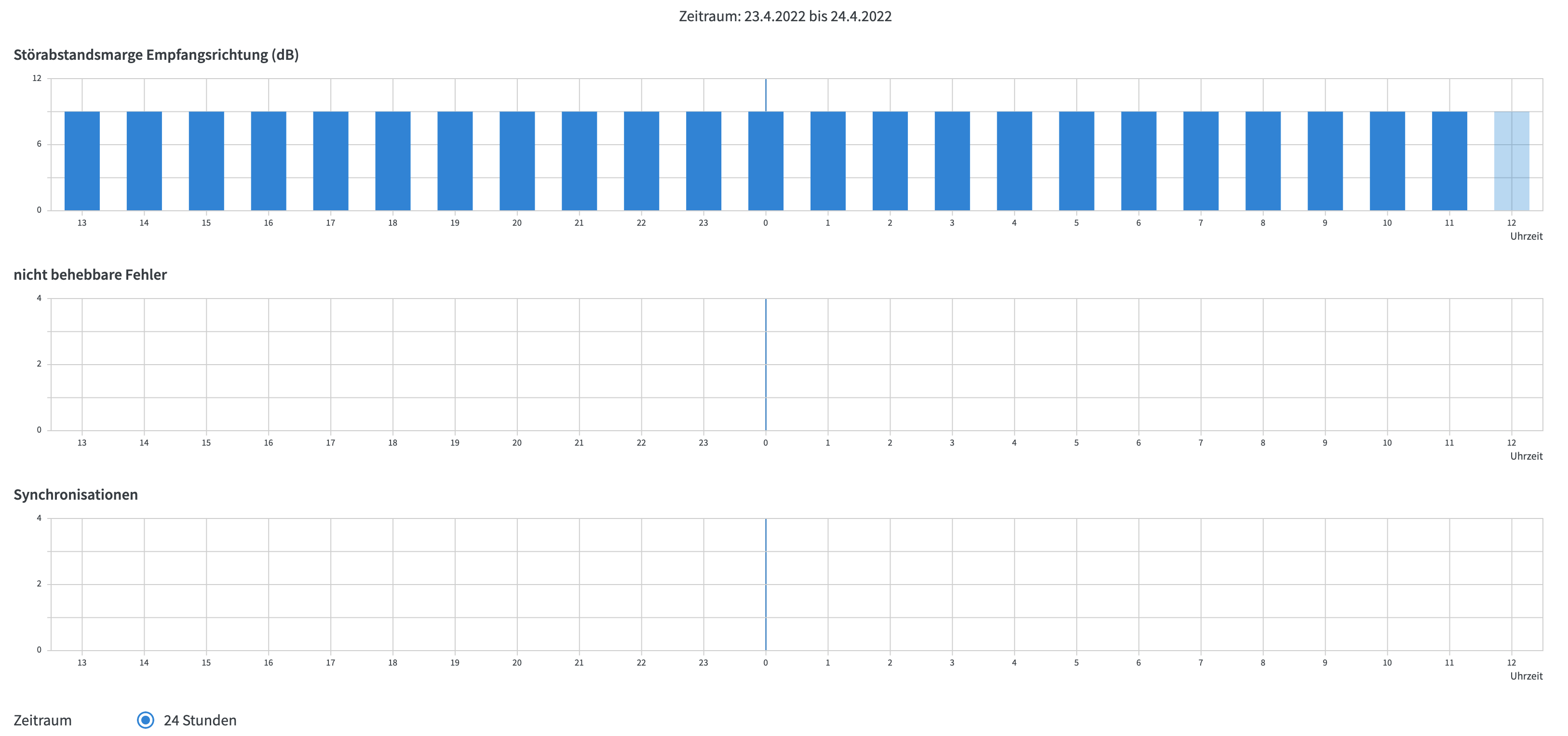Click the Synchronisationen chart heading

pyautogui.click(x=76, y=494)
